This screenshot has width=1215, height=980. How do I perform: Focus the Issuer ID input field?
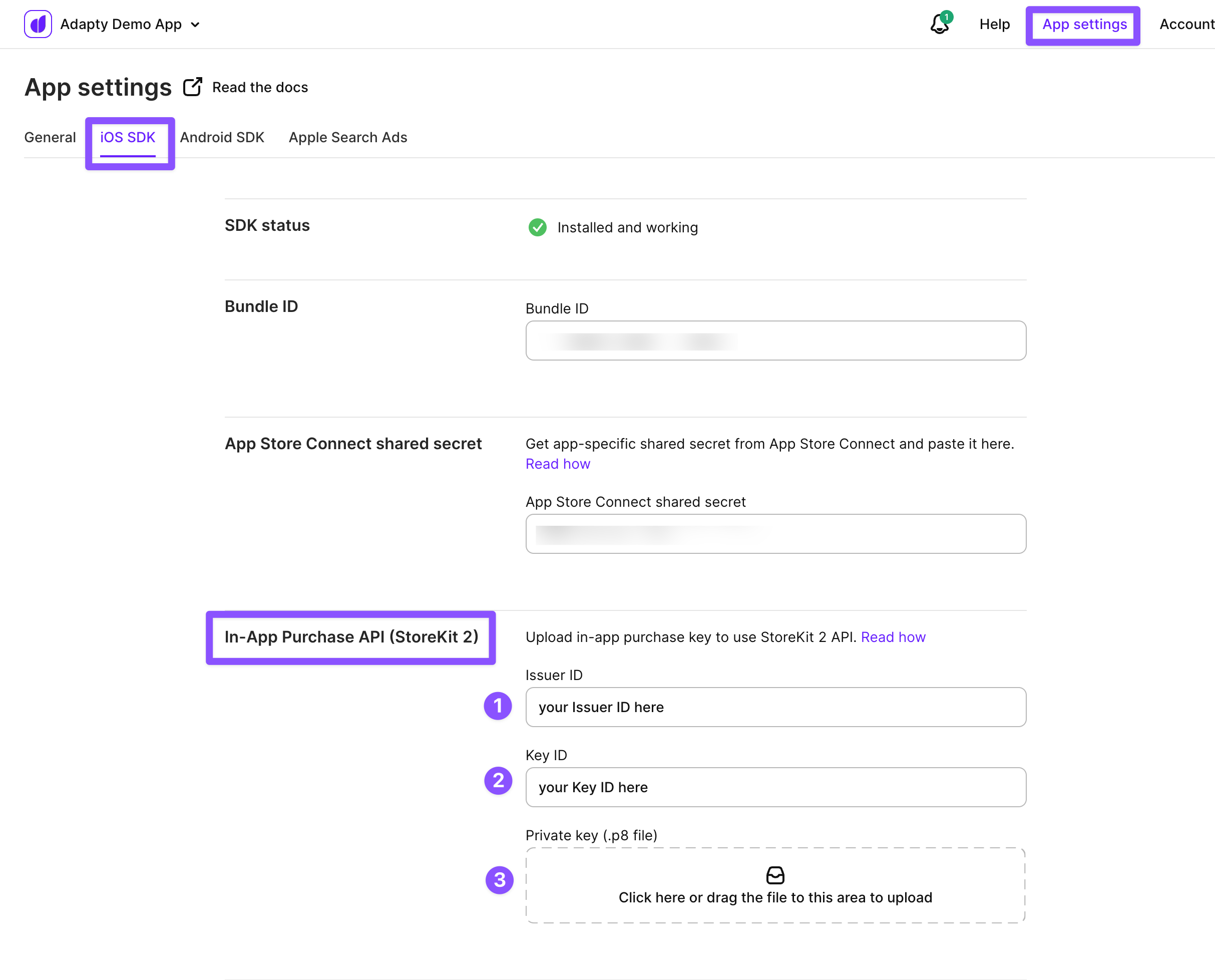tap(775, 707)
